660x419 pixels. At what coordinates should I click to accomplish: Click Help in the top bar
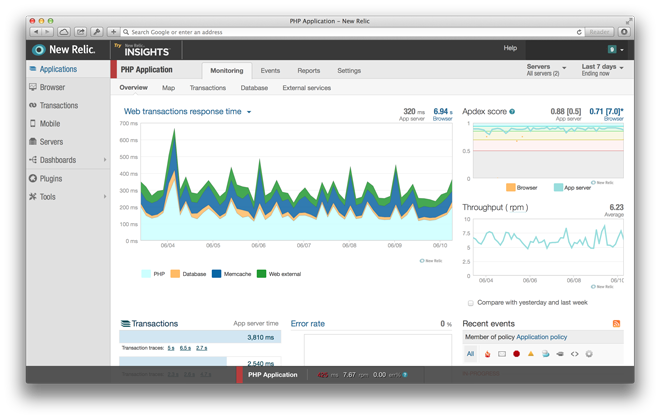tap(510, 48)
